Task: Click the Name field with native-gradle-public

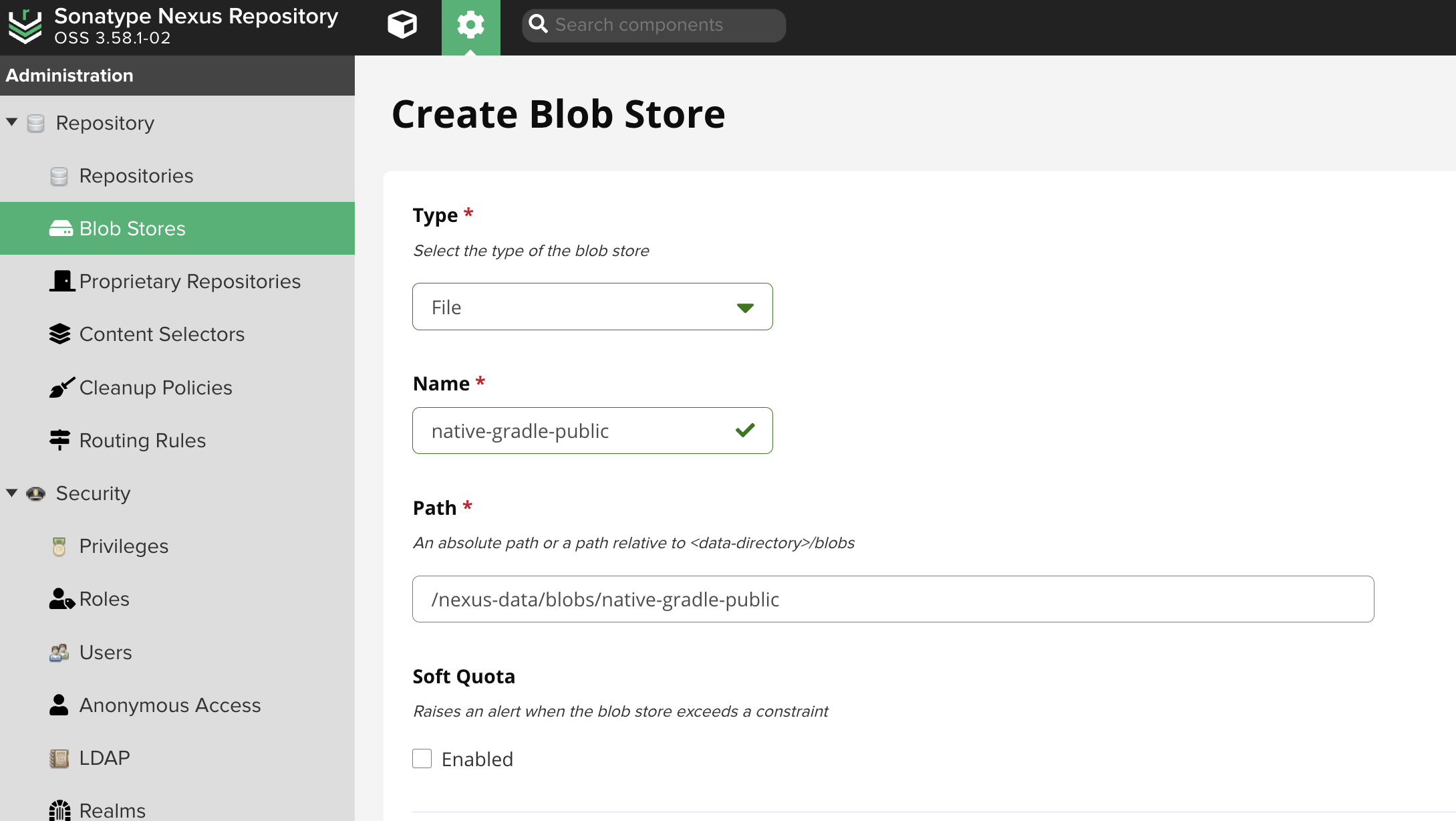Action: [x=579, y=431]
